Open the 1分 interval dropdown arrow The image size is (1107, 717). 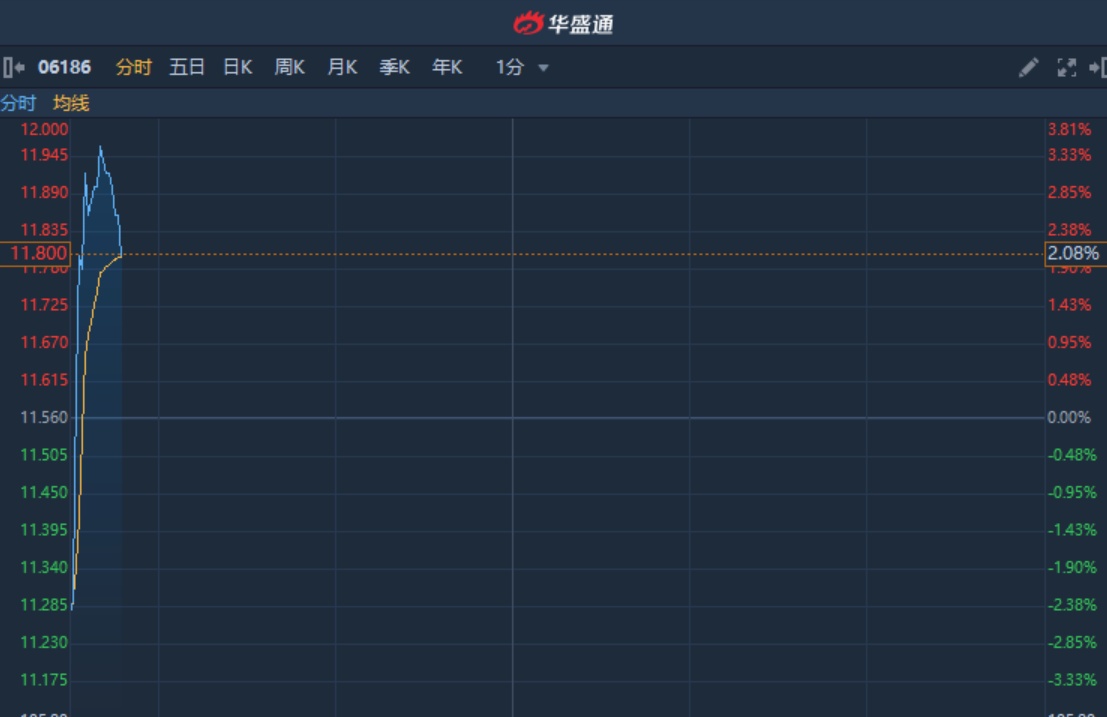tap(543, 68)
